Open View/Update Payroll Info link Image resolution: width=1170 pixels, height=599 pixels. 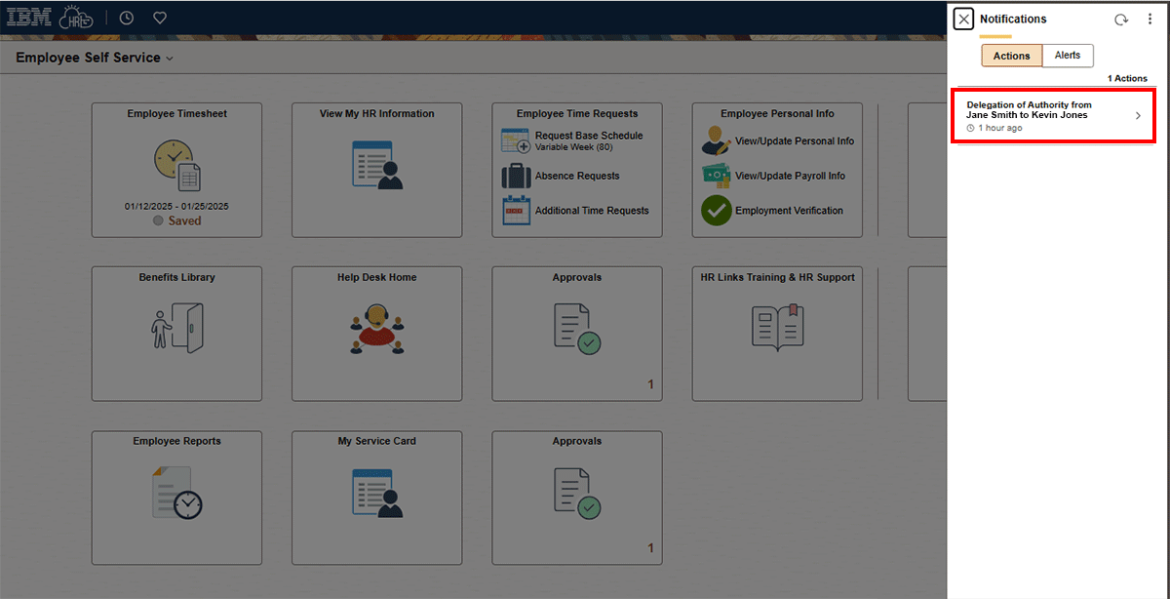coord(789,176)
